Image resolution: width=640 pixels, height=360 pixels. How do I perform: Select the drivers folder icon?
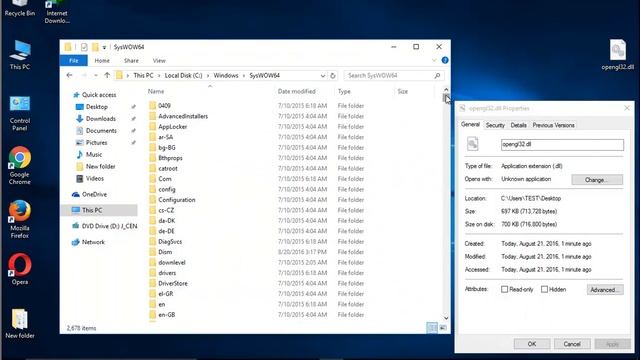click(x=153, y=273)
